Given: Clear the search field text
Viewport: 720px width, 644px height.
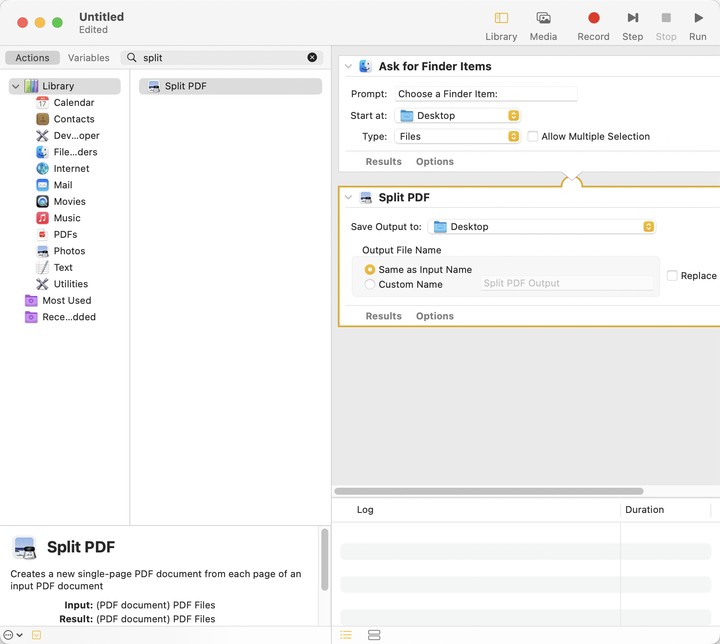Looking at the screenshot, I should click(x=312, y=58).
